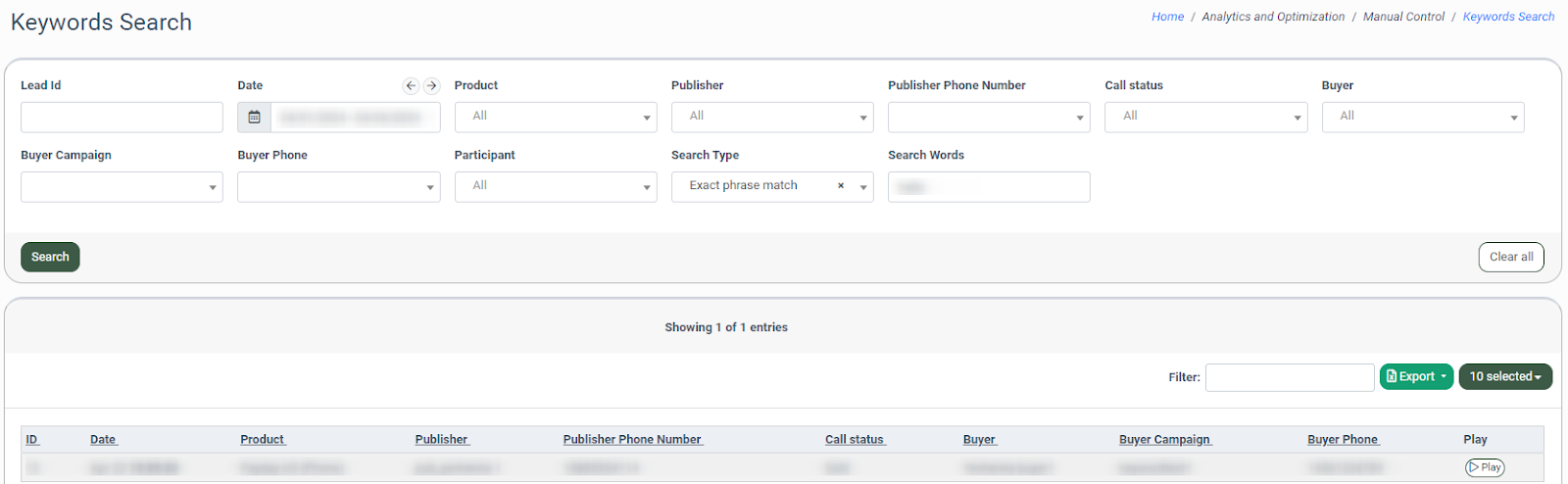Focus the Search Words input field

click(988, 187)
